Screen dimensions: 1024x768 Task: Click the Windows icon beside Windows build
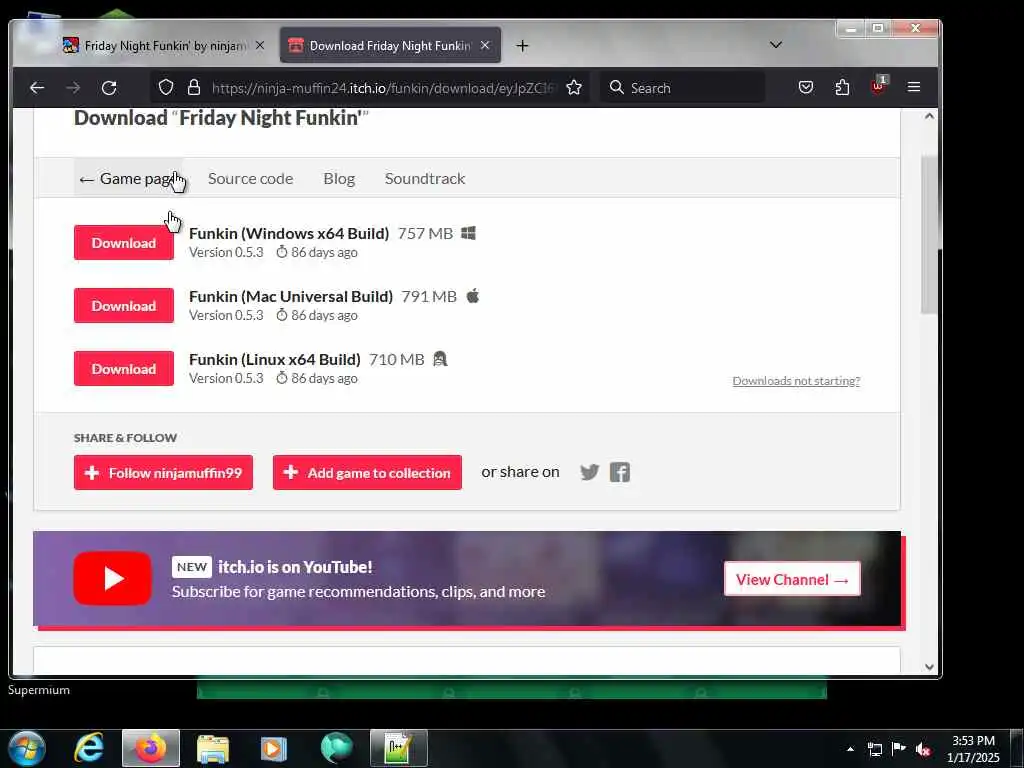tap(468, 233)
